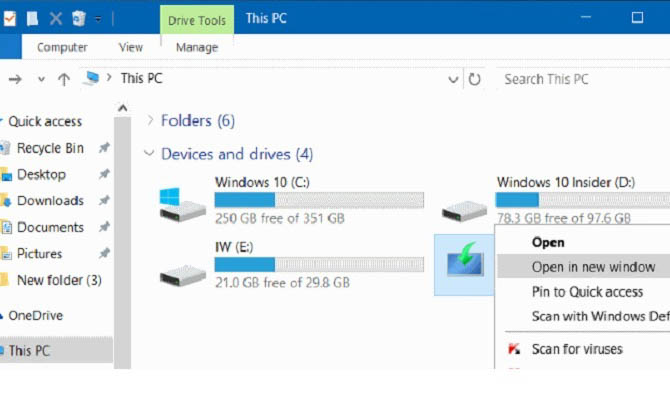Open the Manage ribbon tab
The width and height of the screenshot is (670, 402).
point(197,47)
